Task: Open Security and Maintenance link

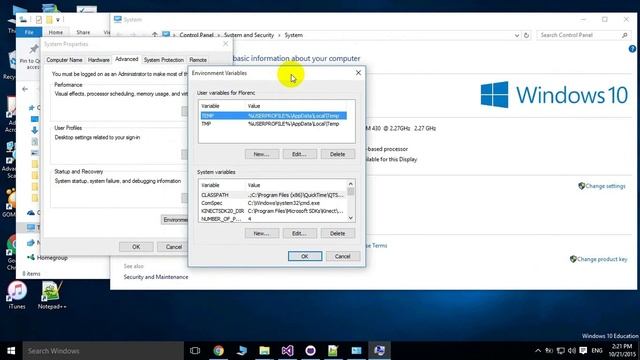Action: [x=156, y=277]
